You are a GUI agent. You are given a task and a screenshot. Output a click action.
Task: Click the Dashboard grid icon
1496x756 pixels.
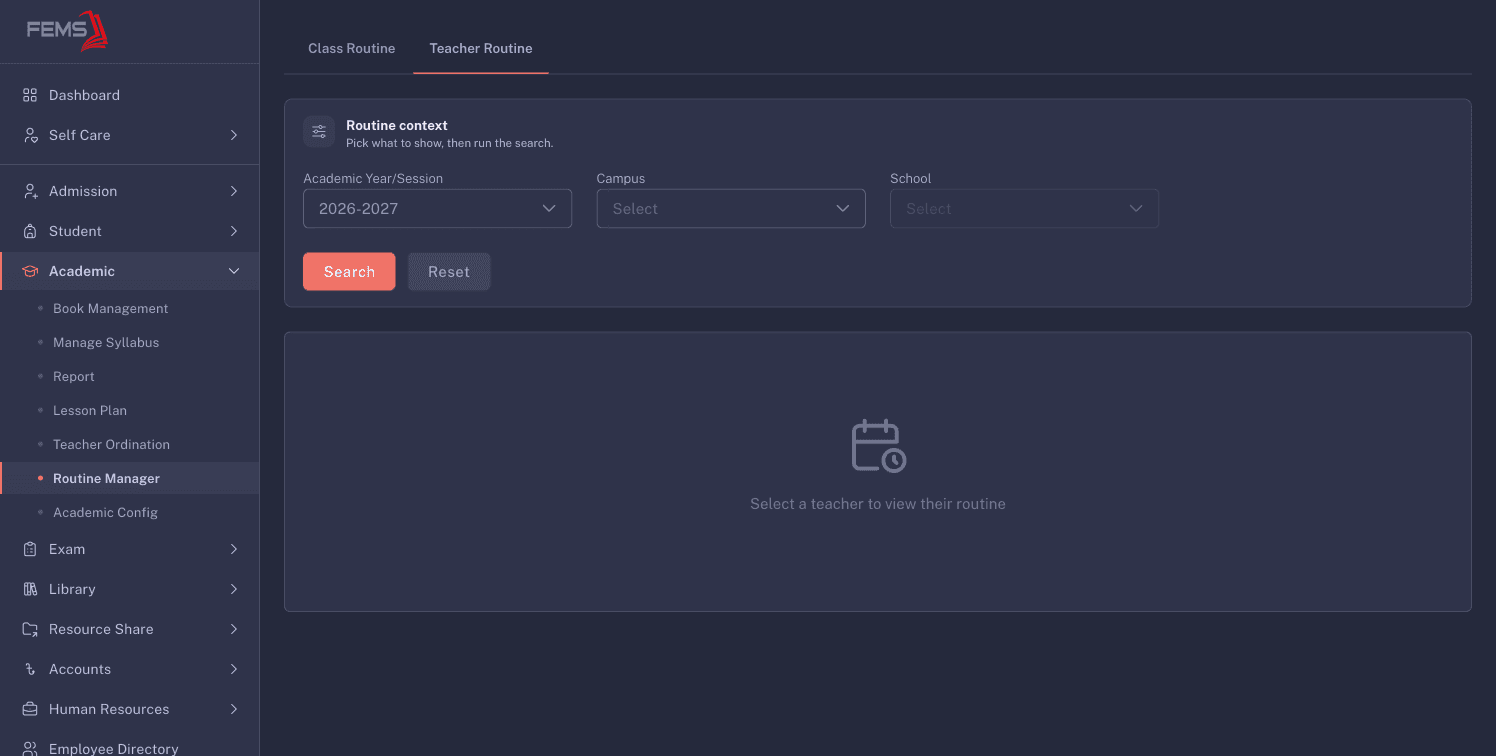(30, 95)
